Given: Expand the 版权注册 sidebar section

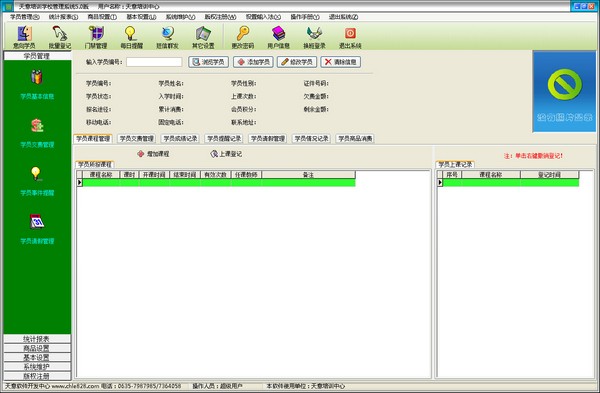Looking at the screenshot, I should pyautogui.click(x=37, y=375).
